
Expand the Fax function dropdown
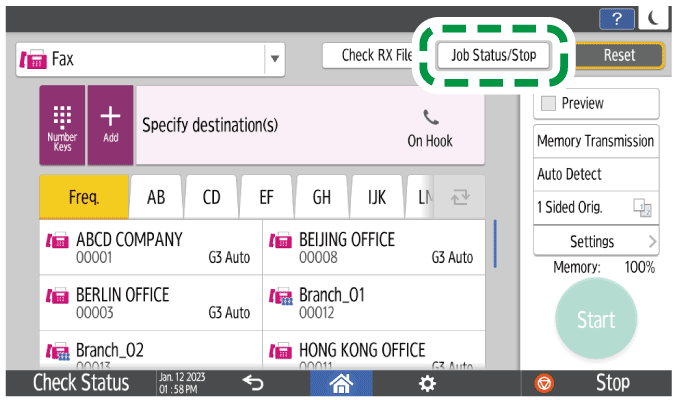pos(274,59)
